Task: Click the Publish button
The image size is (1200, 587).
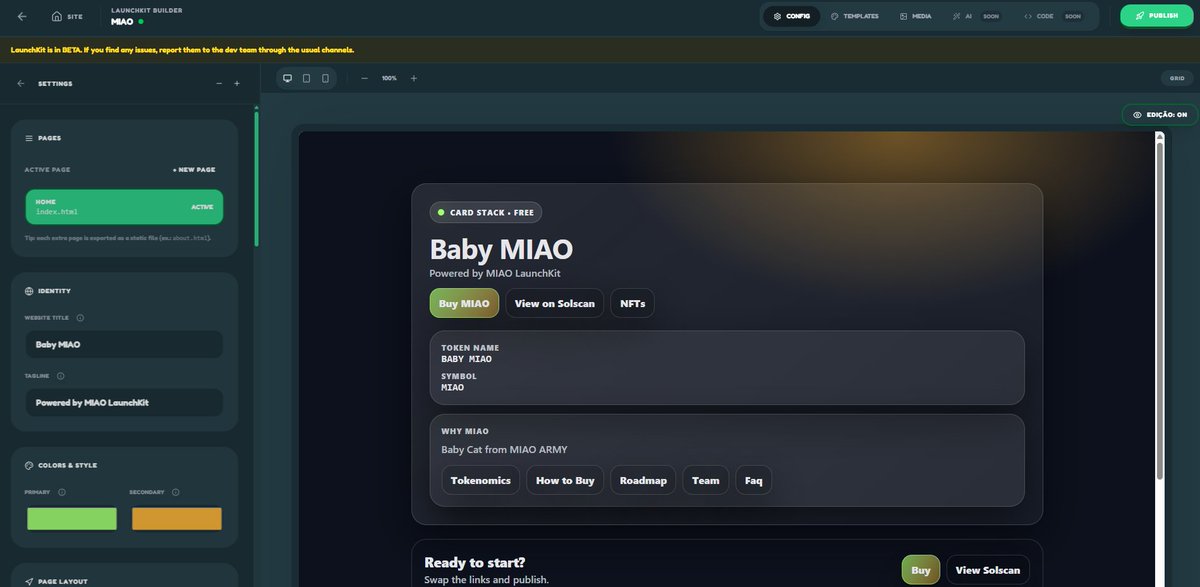Action: [x=1157, y=16]
